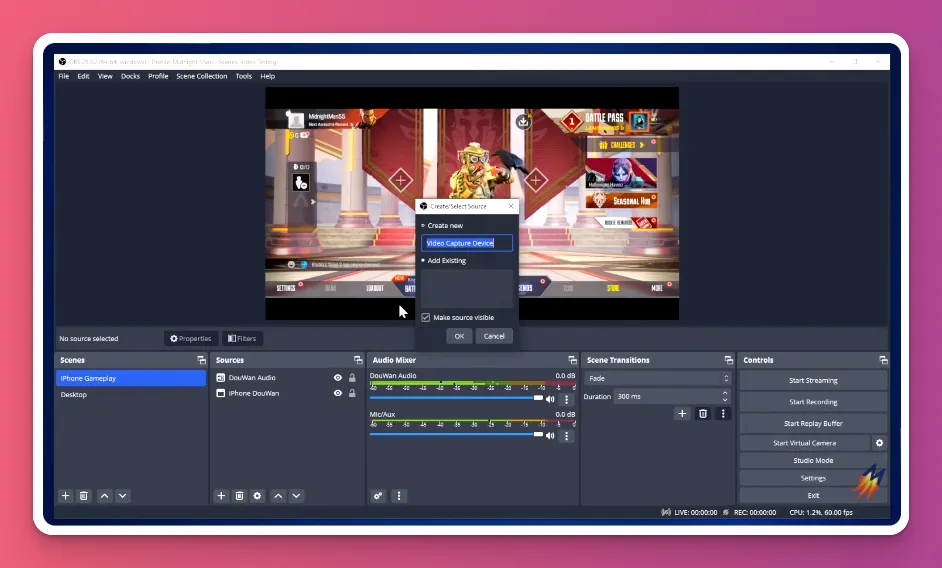This screenshot has height=568, width=942.
Task: Select the Desktop scene
Action: pyautogui.click(x=130, y=394)
